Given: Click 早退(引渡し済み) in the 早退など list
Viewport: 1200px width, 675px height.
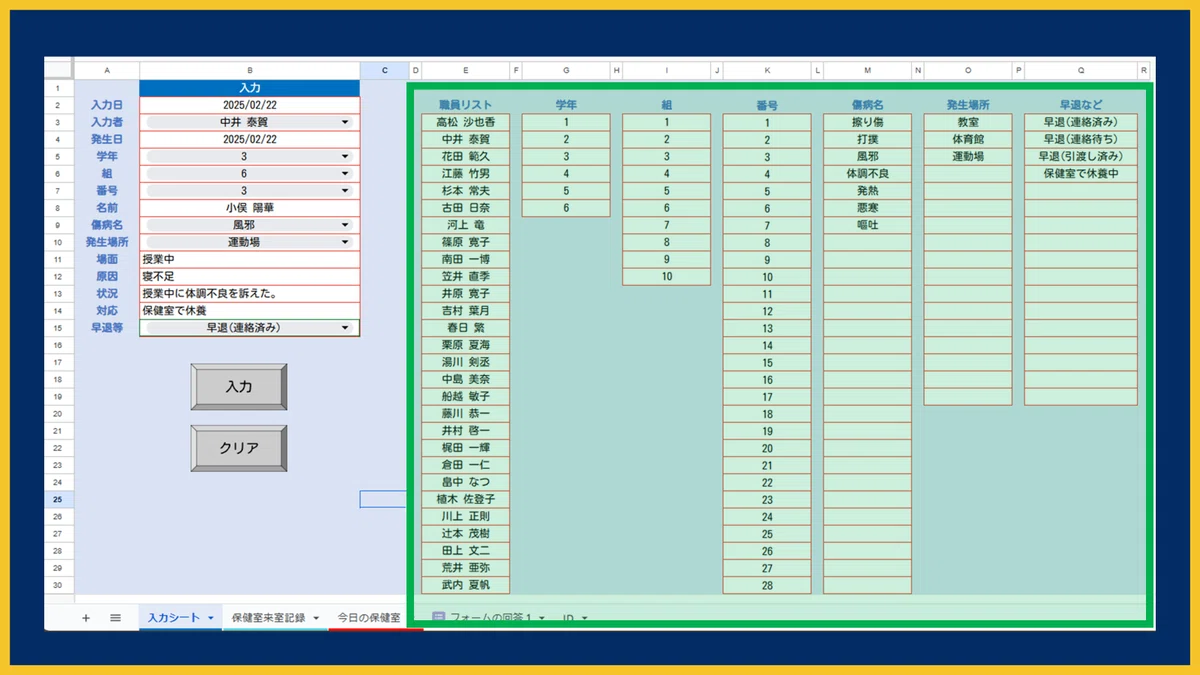Looking at the screenshot, I should (x=1081, y=156).
